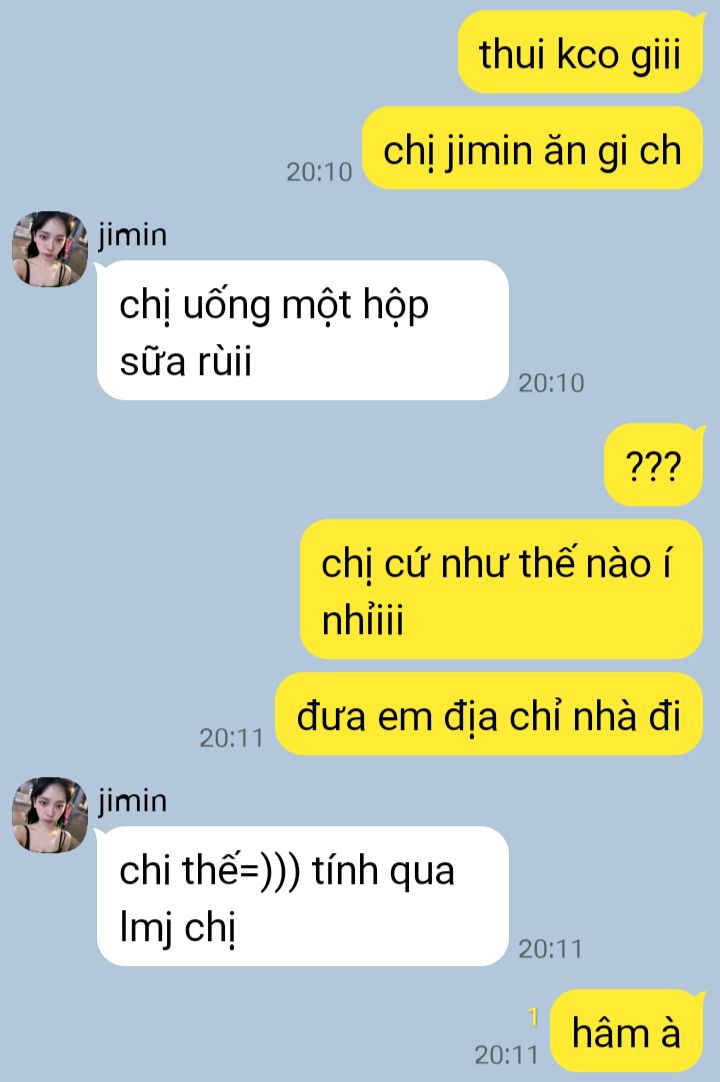Screen dimensions: 720x1082
Task: Select the 'thui kco giii' yellow bubble
Action: click(581, 52)
